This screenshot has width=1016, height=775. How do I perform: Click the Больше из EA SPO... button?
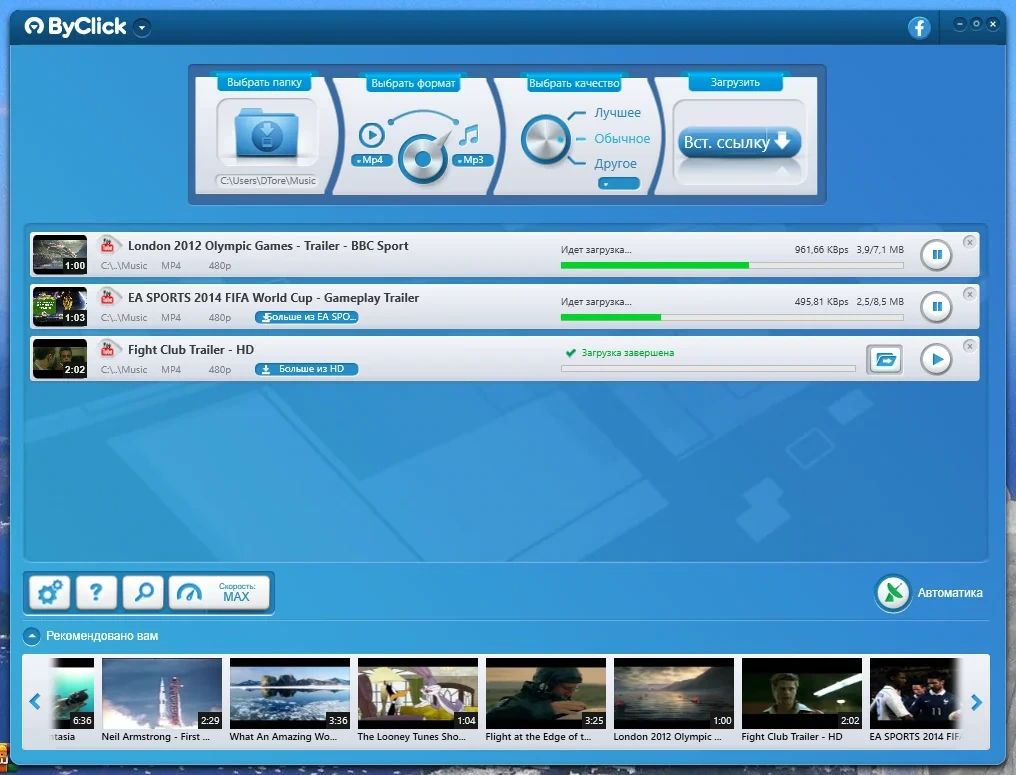pyautogui.click(x=306, y=317)
